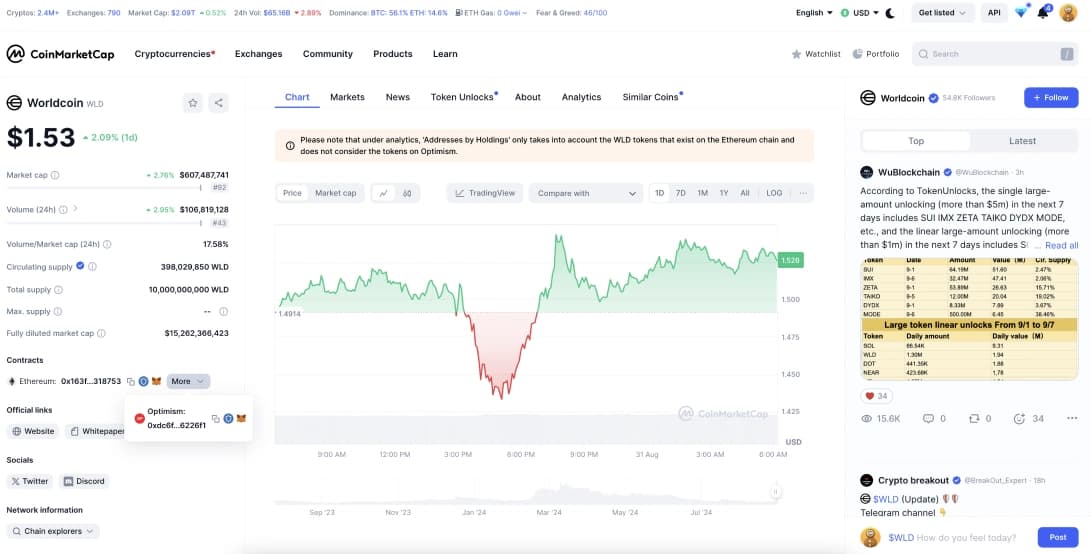
Task: Open Cryptocurrencies menu in navigation
Action: (x=175, y=54)
